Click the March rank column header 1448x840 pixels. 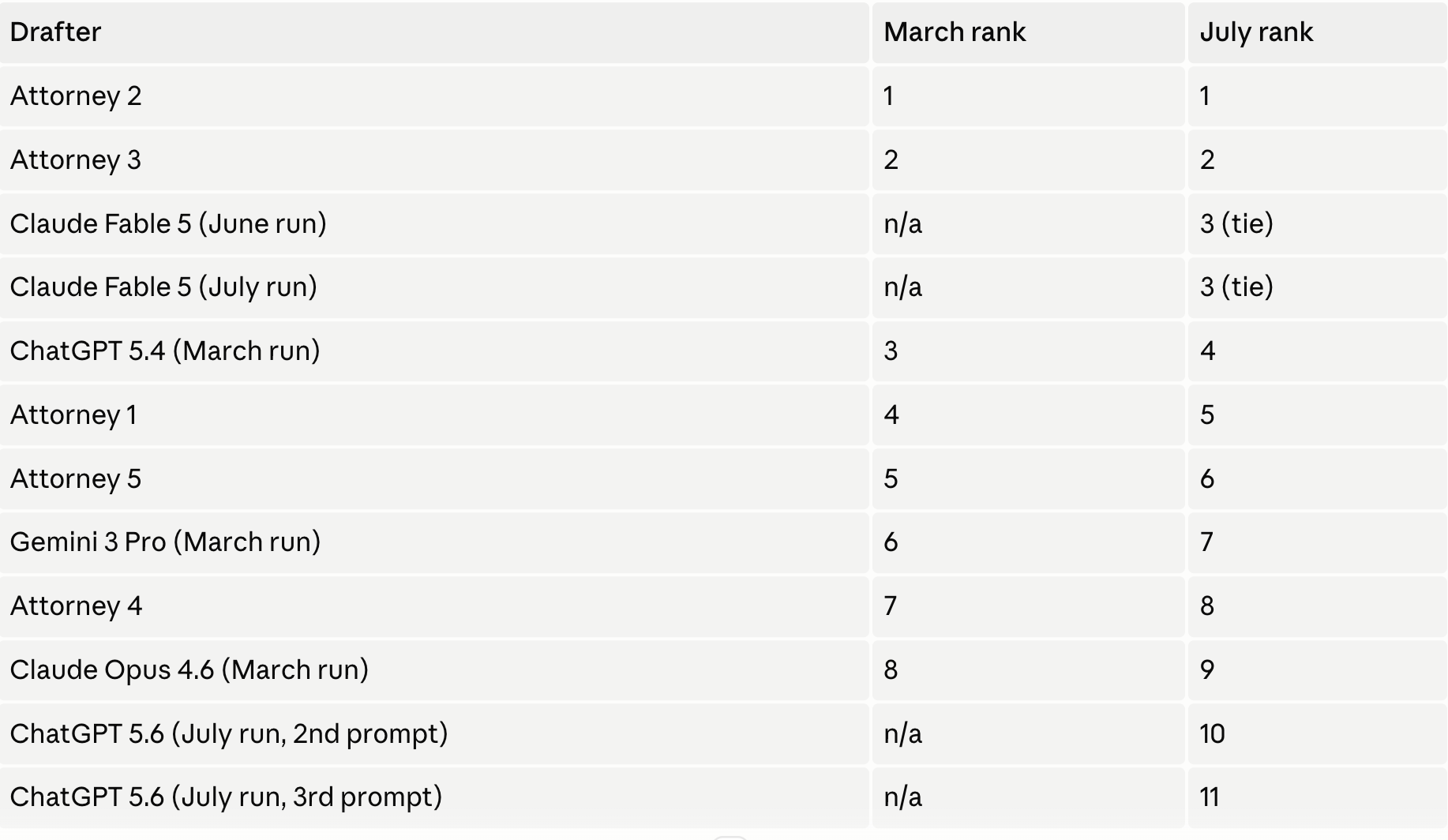(x=1028, y=32)
